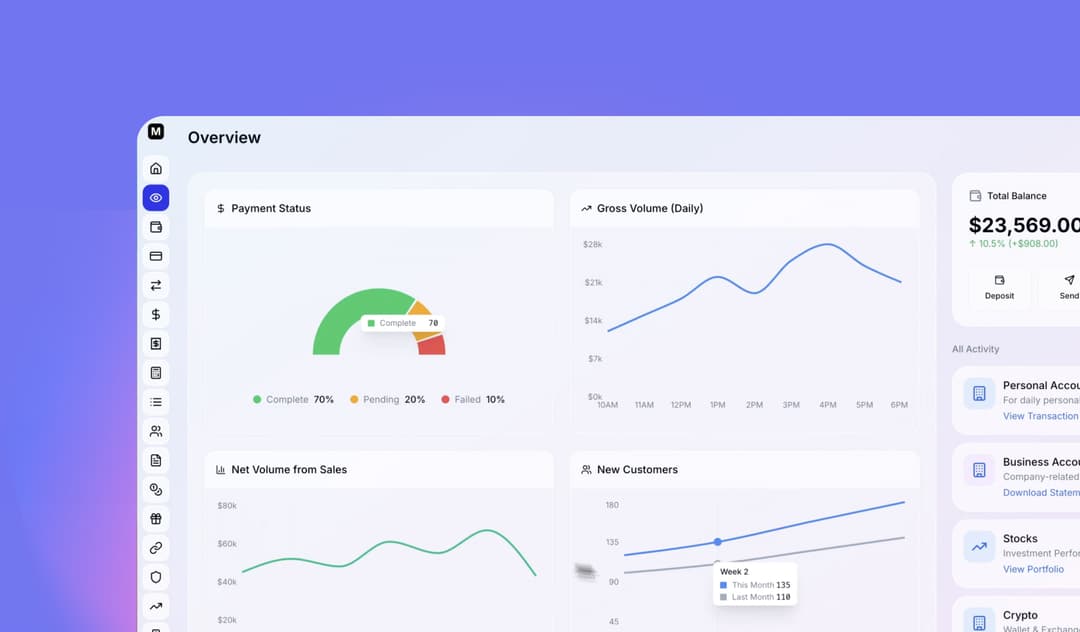Open the shield security icon in the sidebar
Image resolution: width=1080 pixels, height=632 pixels.
(x=155, y=577)
